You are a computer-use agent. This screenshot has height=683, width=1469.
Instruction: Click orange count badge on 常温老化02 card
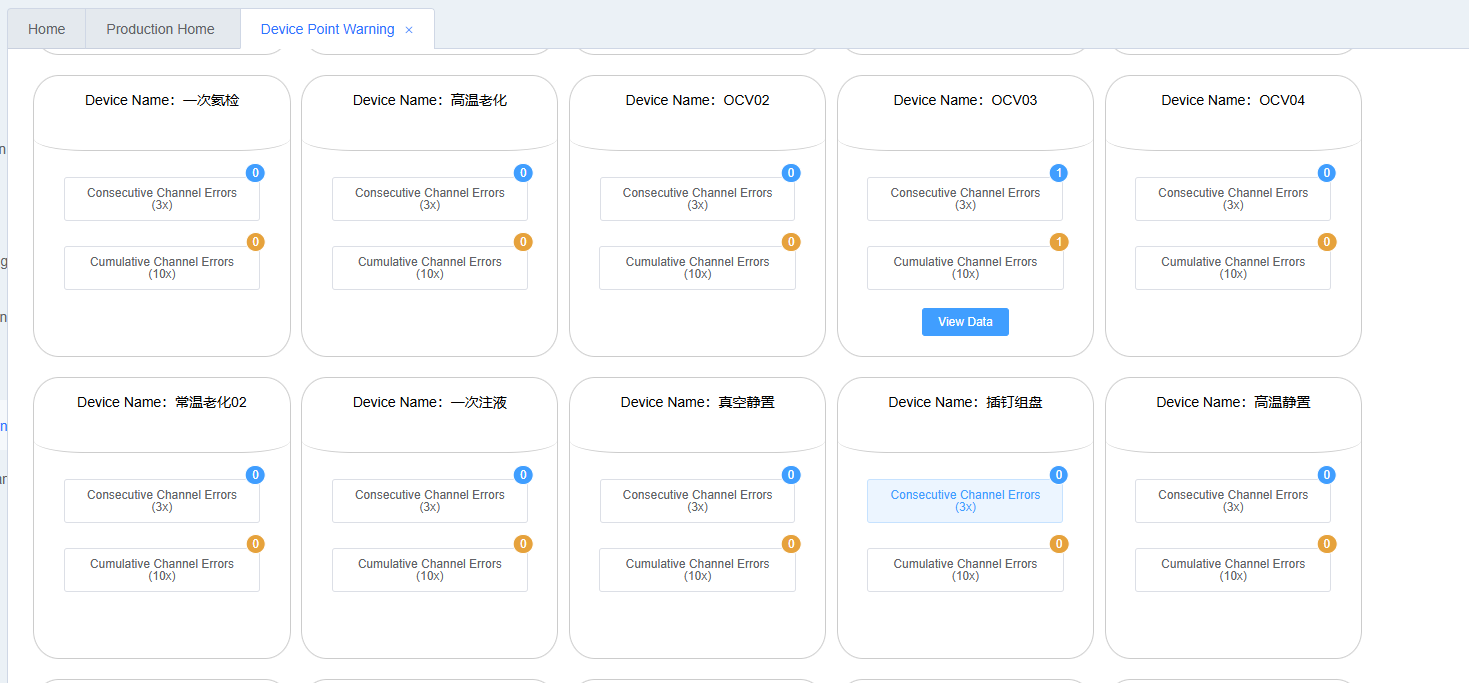[256, 544]
